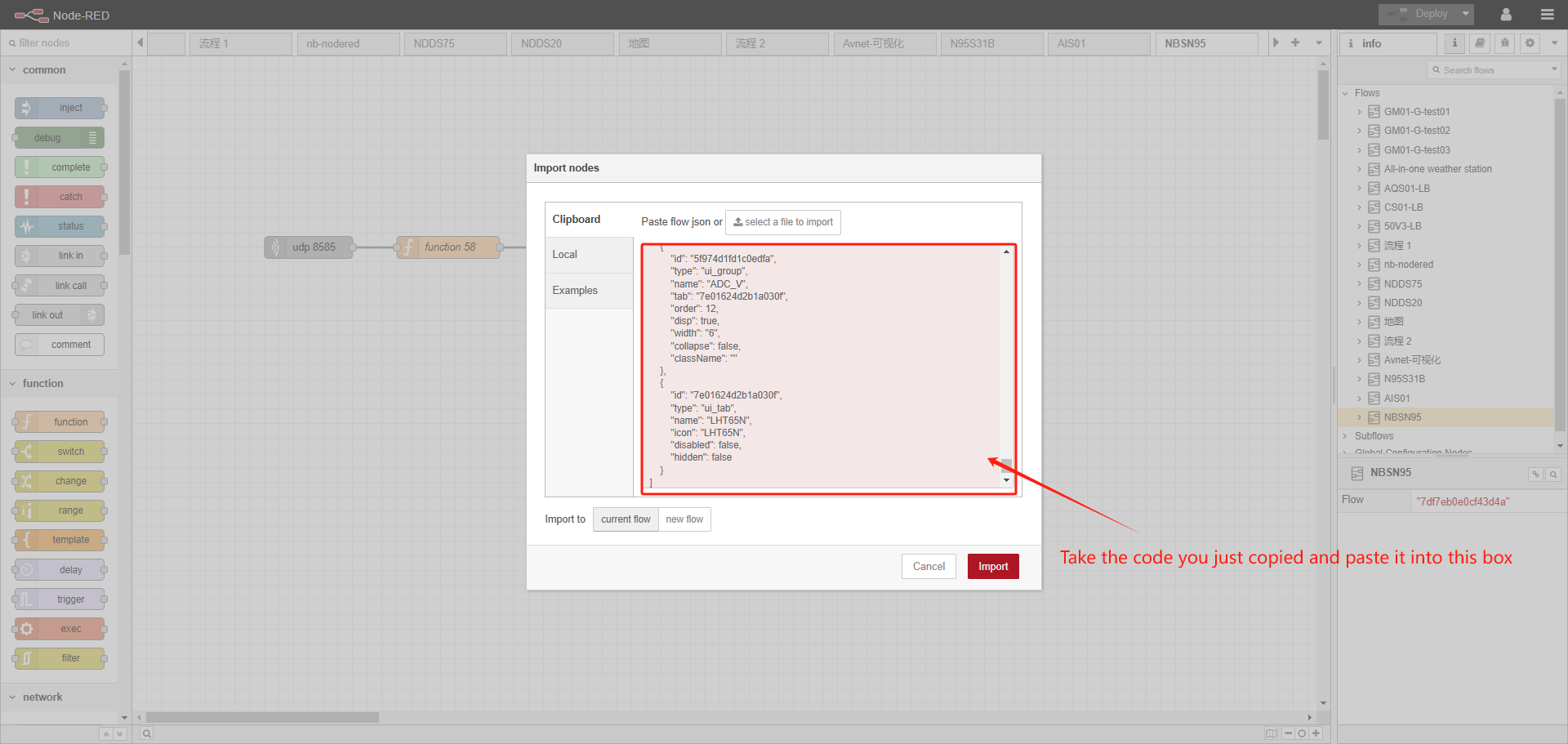The image size is (1568, 744).
Task: Open the workspace search magnifier
Action: pos(146,733)
